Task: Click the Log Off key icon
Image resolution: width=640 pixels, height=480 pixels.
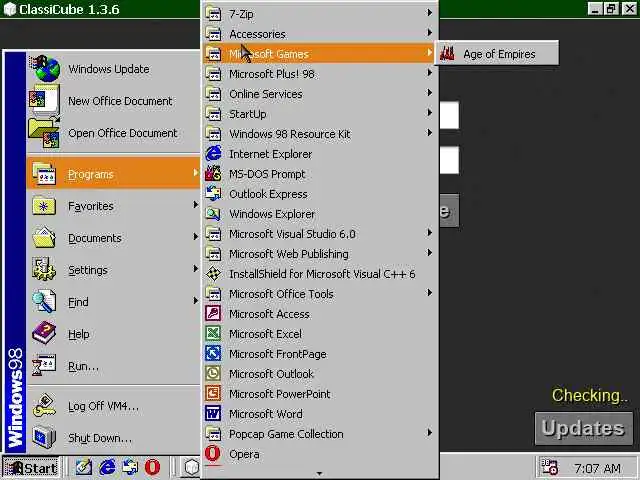Action: click(x=44, y=405)
